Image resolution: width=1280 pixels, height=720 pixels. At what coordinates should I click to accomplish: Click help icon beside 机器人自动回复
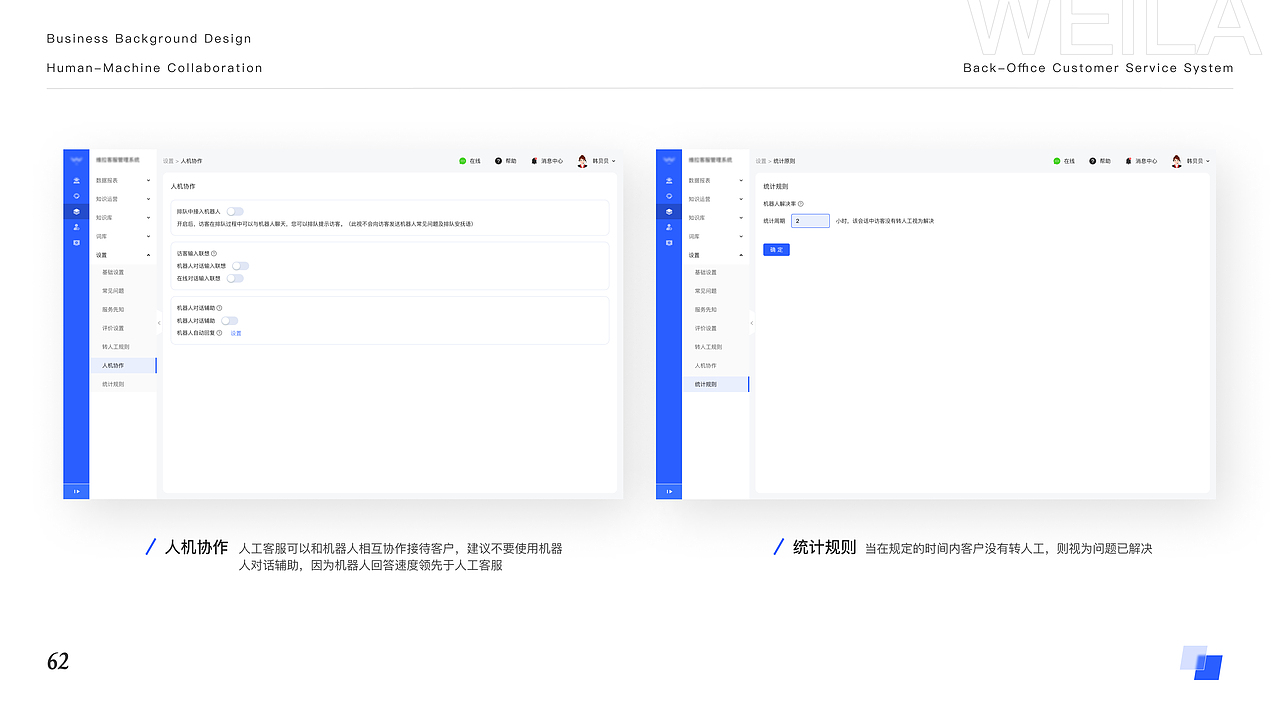point(220,333)
